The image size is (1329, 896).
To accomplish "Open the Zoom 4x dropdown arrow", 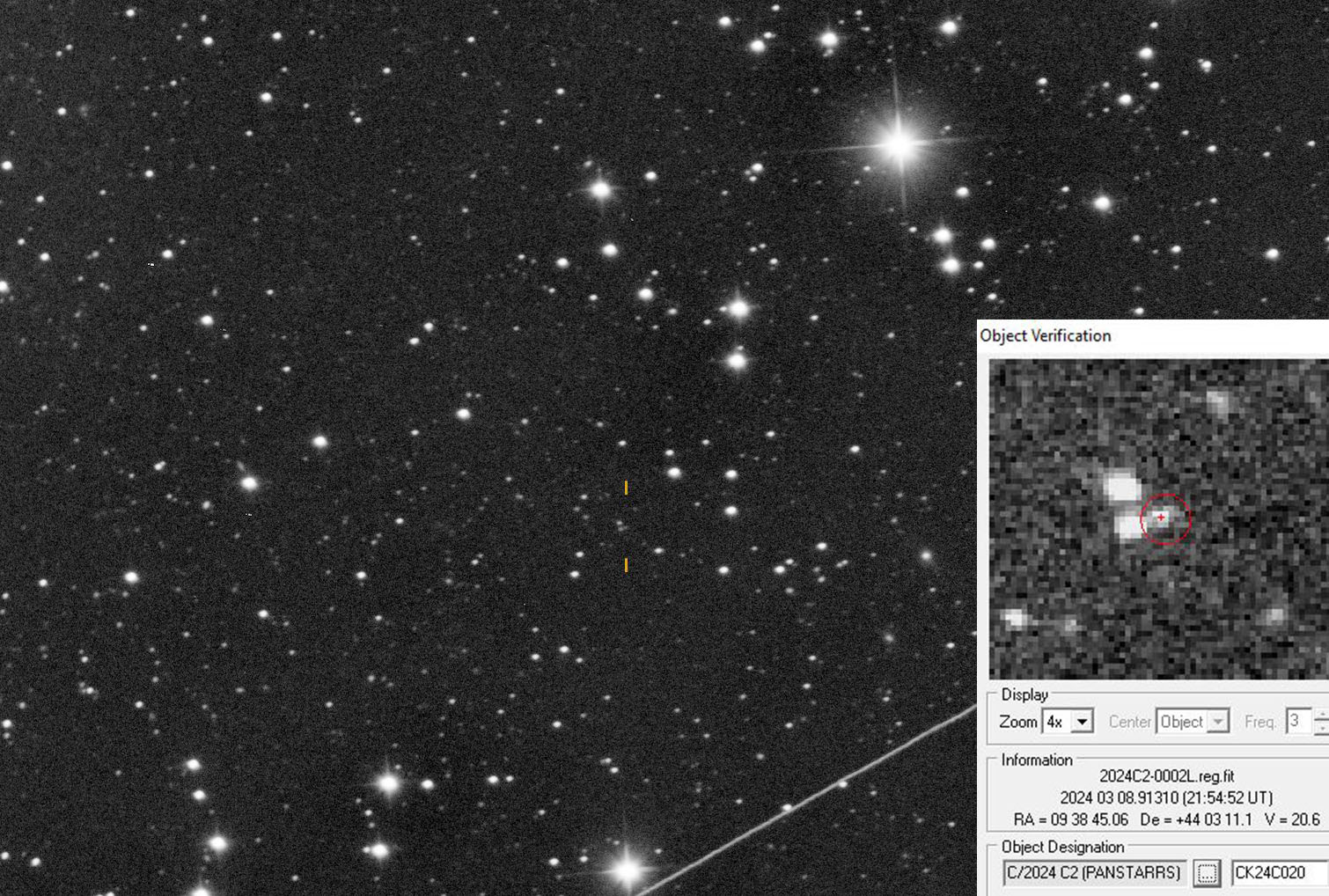I will pos(1083,722).
